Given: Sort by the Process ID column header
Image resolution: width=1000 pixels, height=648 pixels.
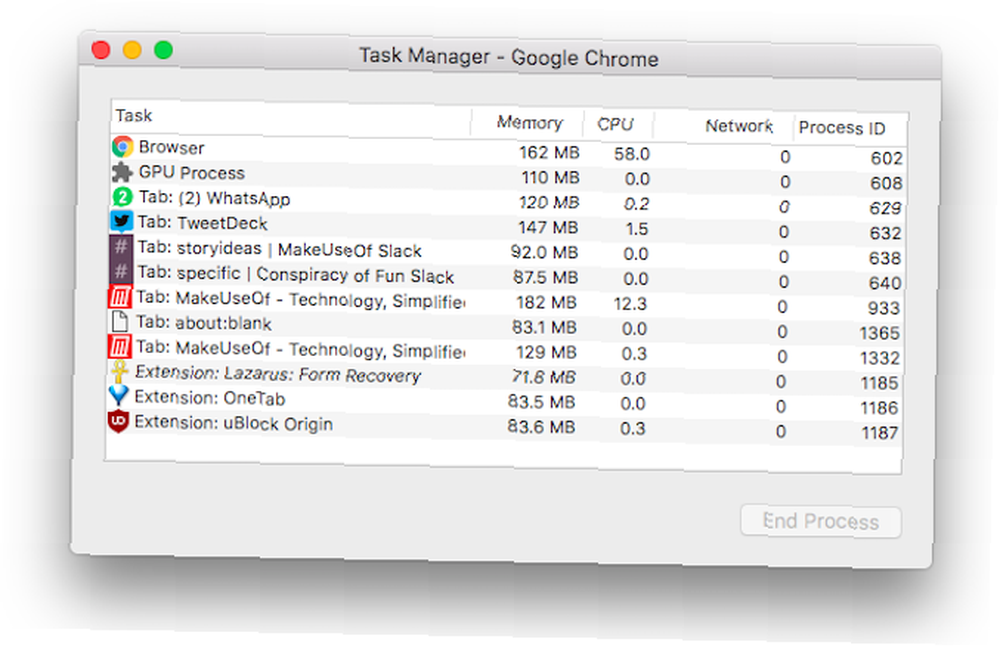Looking at the screenshot, I should pyautogui.click(x=842, y=128).
